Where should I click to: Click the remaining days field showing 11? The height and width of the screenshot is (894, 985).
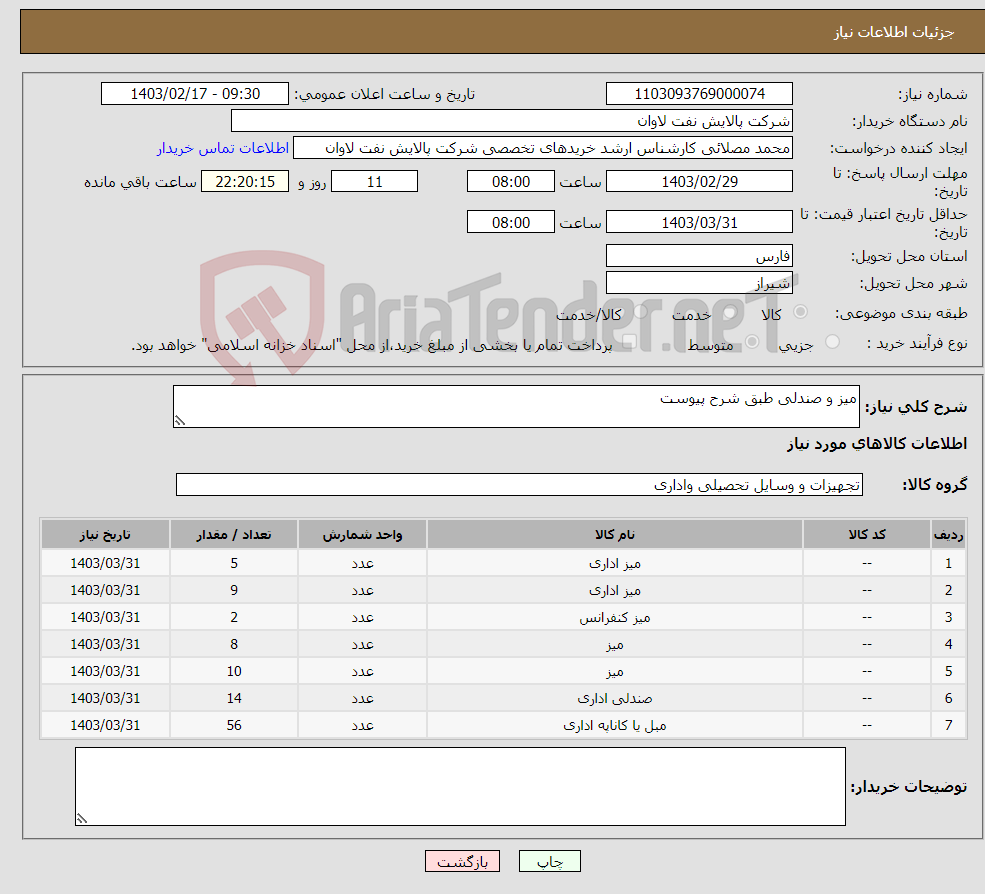tap(374, 182)
